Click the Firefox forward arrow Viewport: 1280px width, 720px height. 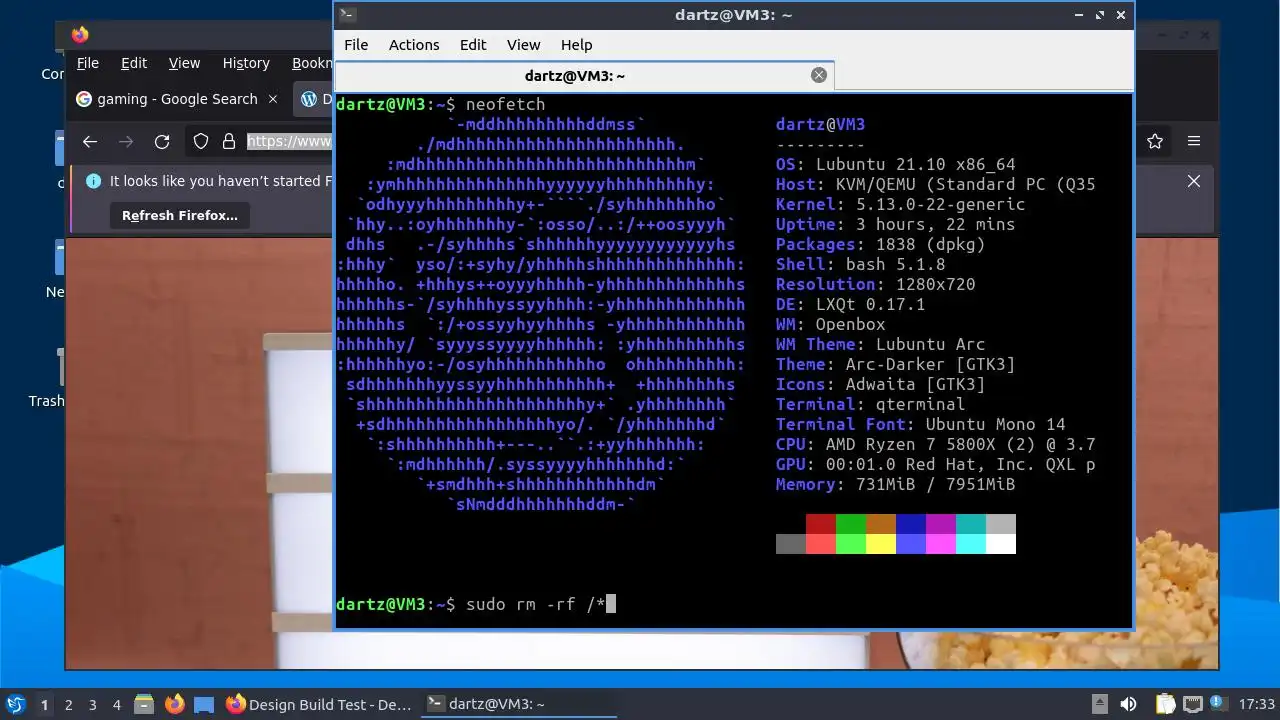tap(126, 142)
